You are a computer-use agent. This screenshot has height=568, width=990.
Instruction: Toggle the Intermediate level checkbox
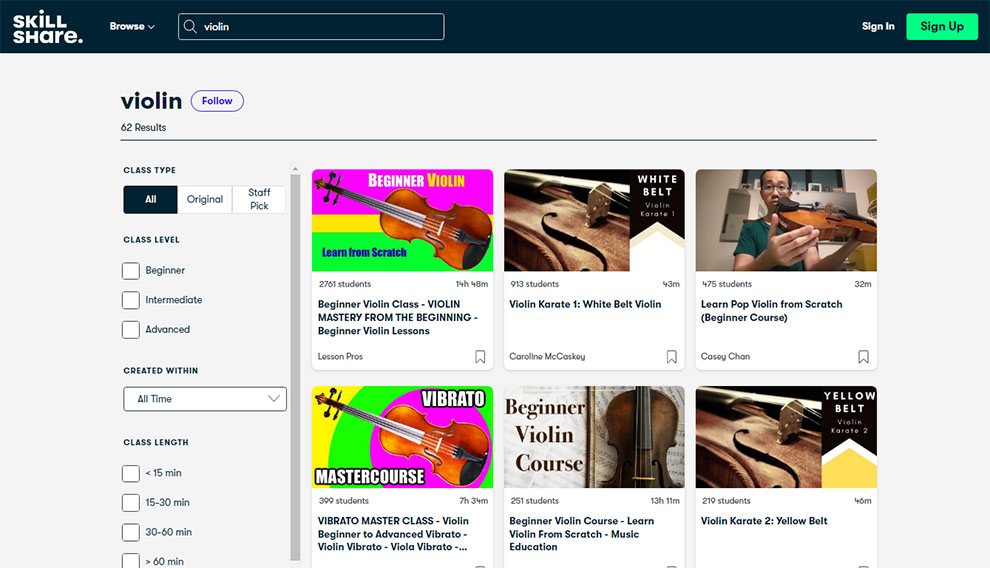[x=131, y=300]
